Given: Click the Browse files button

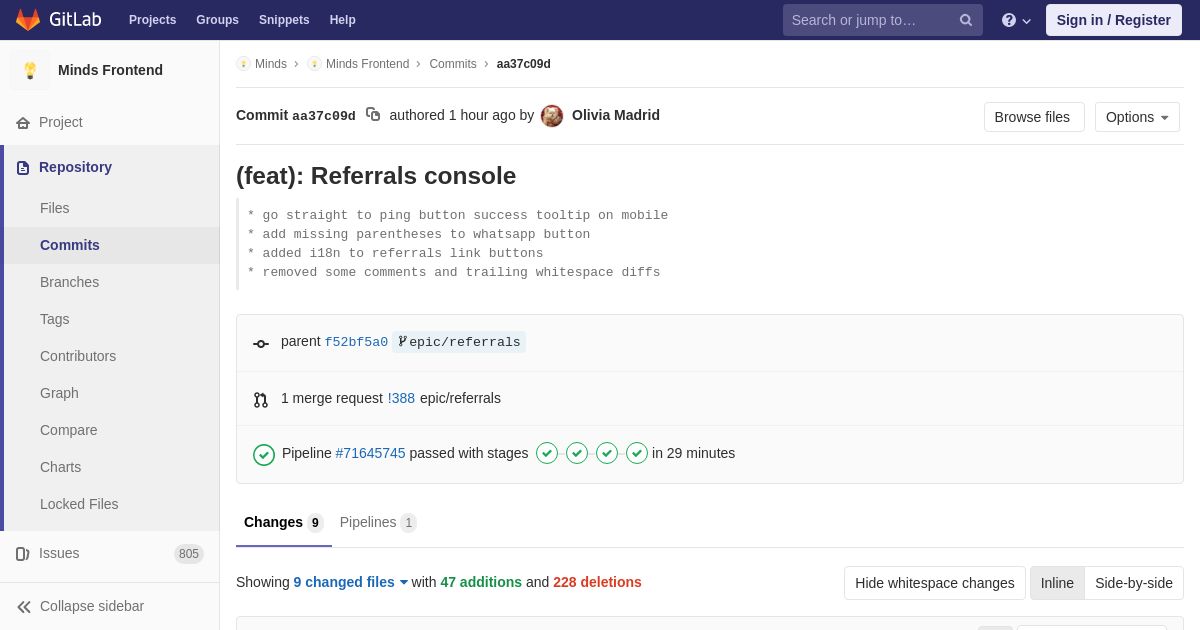Looking at the screenshot, I should tap(1034, 117).
